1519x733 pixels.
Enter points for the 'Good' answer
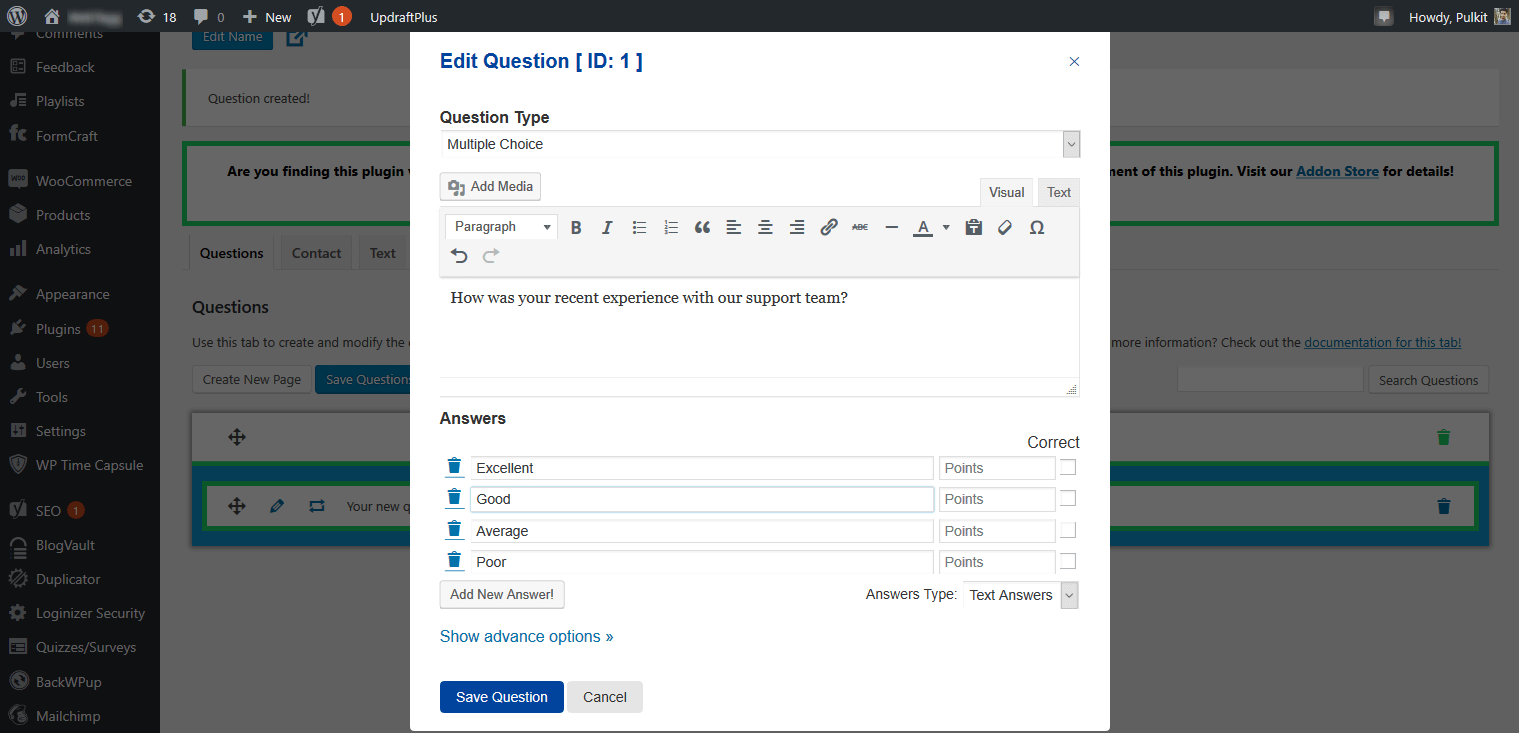(x=996, y=498)
